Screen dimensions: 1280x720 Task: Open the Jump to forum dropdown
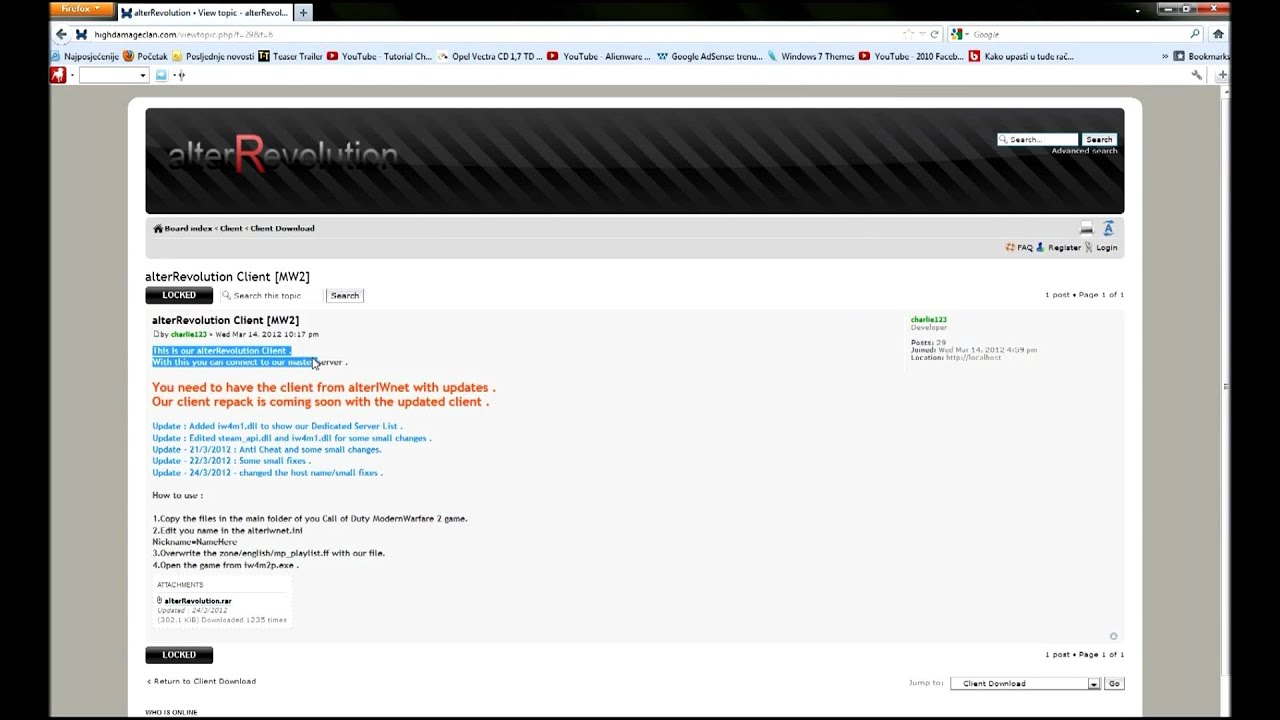(1025, 683)
